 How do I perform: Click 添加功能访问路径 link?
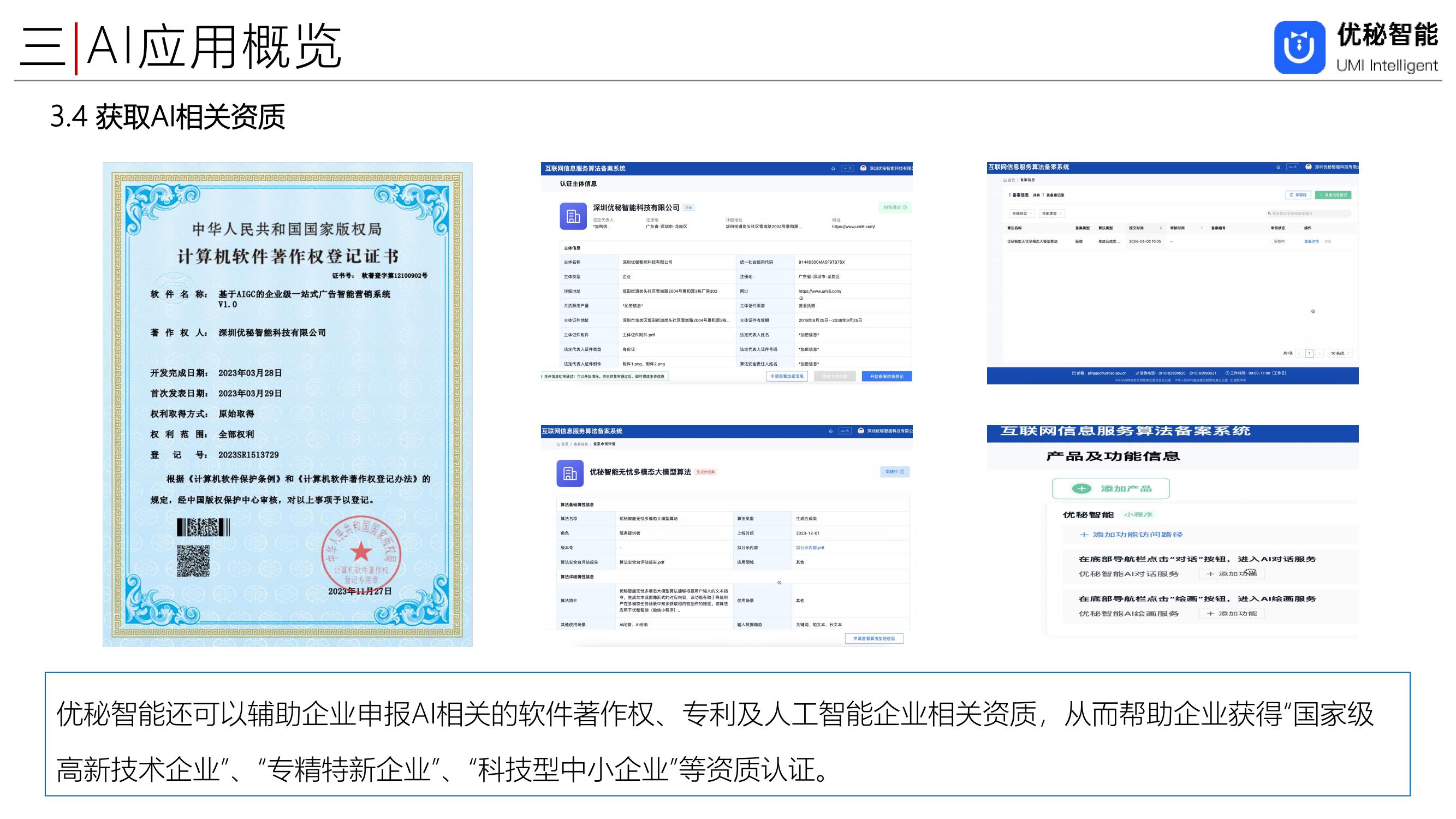click(x=1131, y=534)
